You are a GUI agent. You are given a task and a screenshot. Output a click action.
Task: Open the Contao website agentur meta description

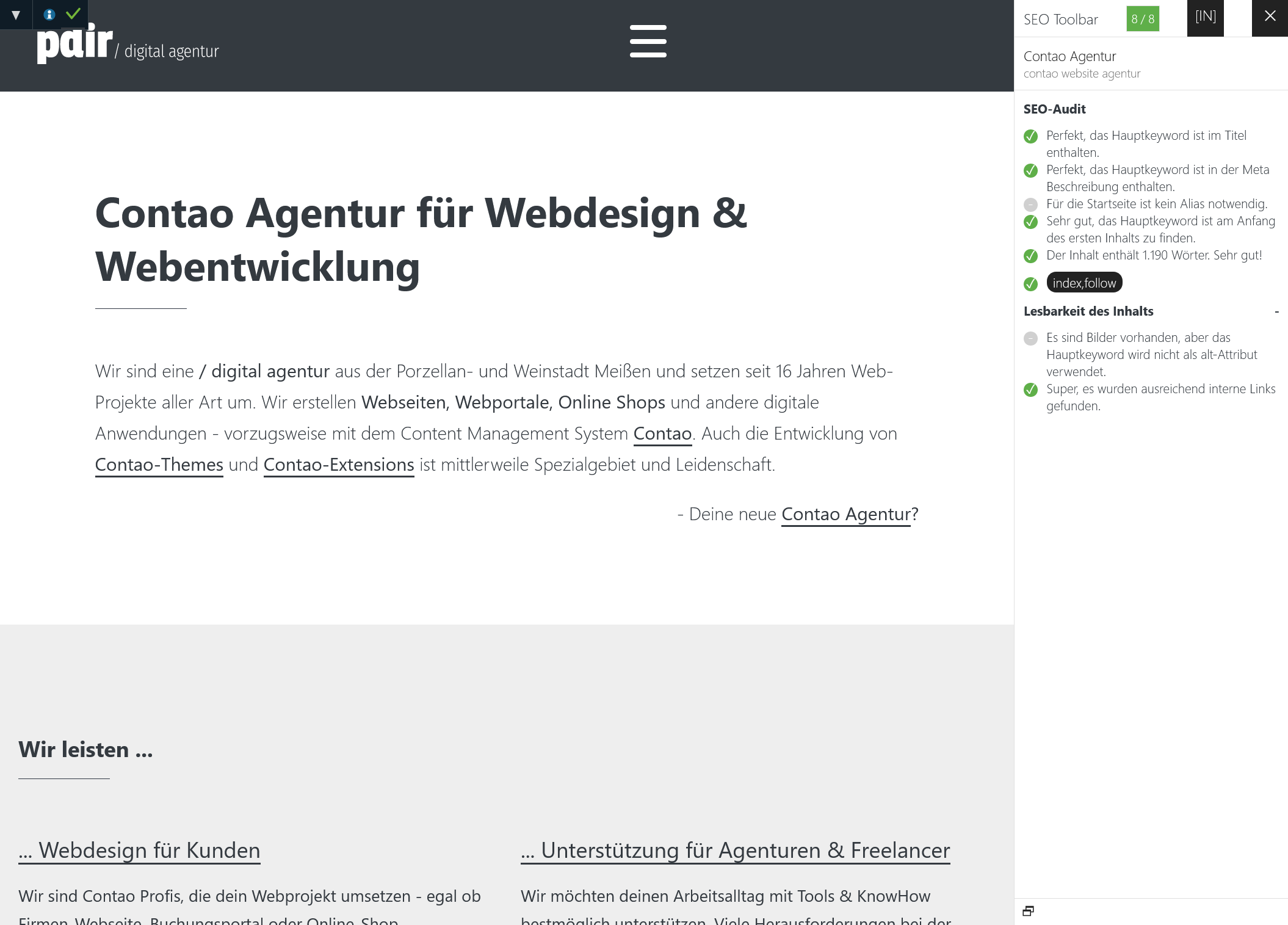1083,74
